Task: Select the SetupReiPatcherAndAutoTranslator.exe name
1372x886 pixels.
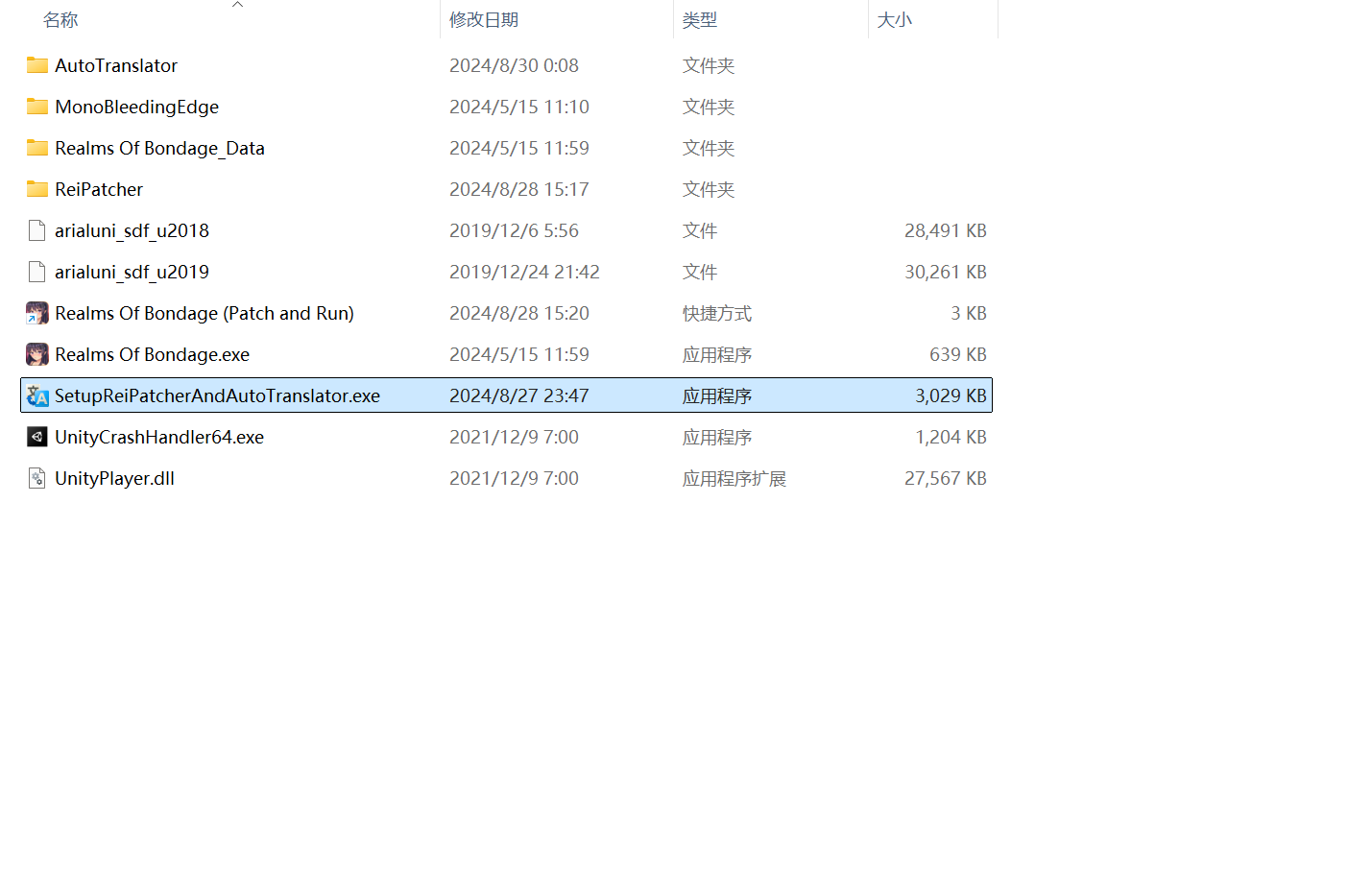Action: click(218, 395)
